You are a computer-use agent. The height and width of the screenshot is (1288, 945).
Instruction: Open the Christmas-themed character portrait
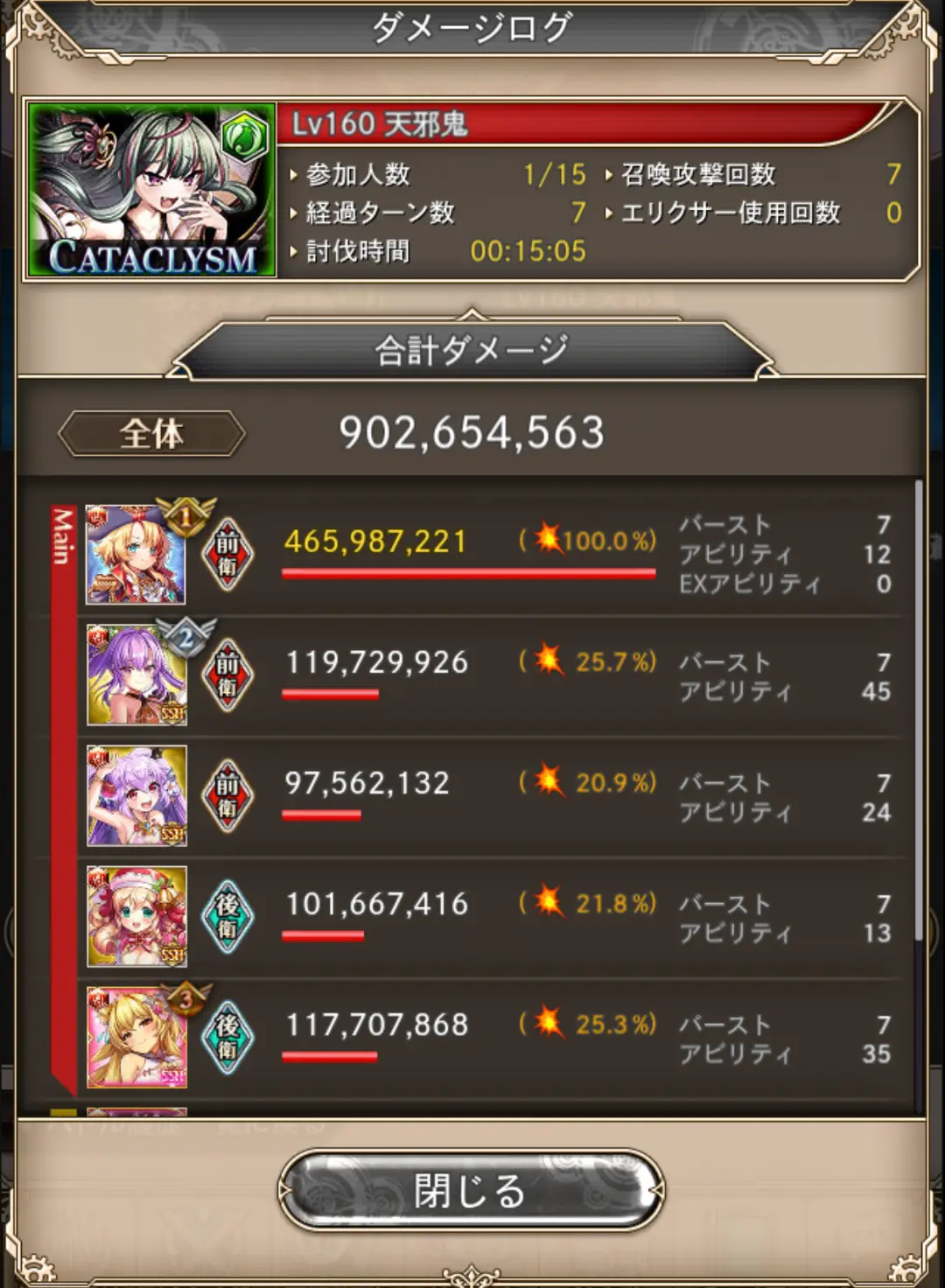click(x=136, y=916)
